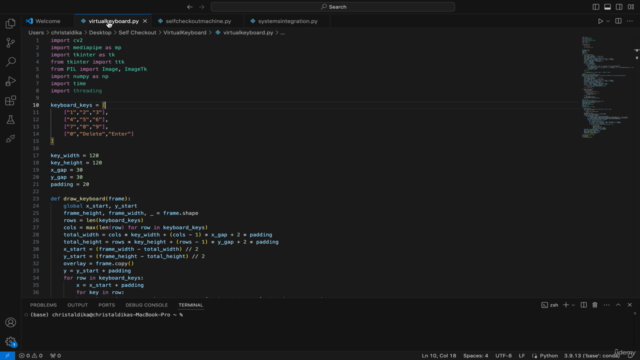Open the PORTS panel tab
Viewport: 640px width, 360px height.
coord(107,305)
